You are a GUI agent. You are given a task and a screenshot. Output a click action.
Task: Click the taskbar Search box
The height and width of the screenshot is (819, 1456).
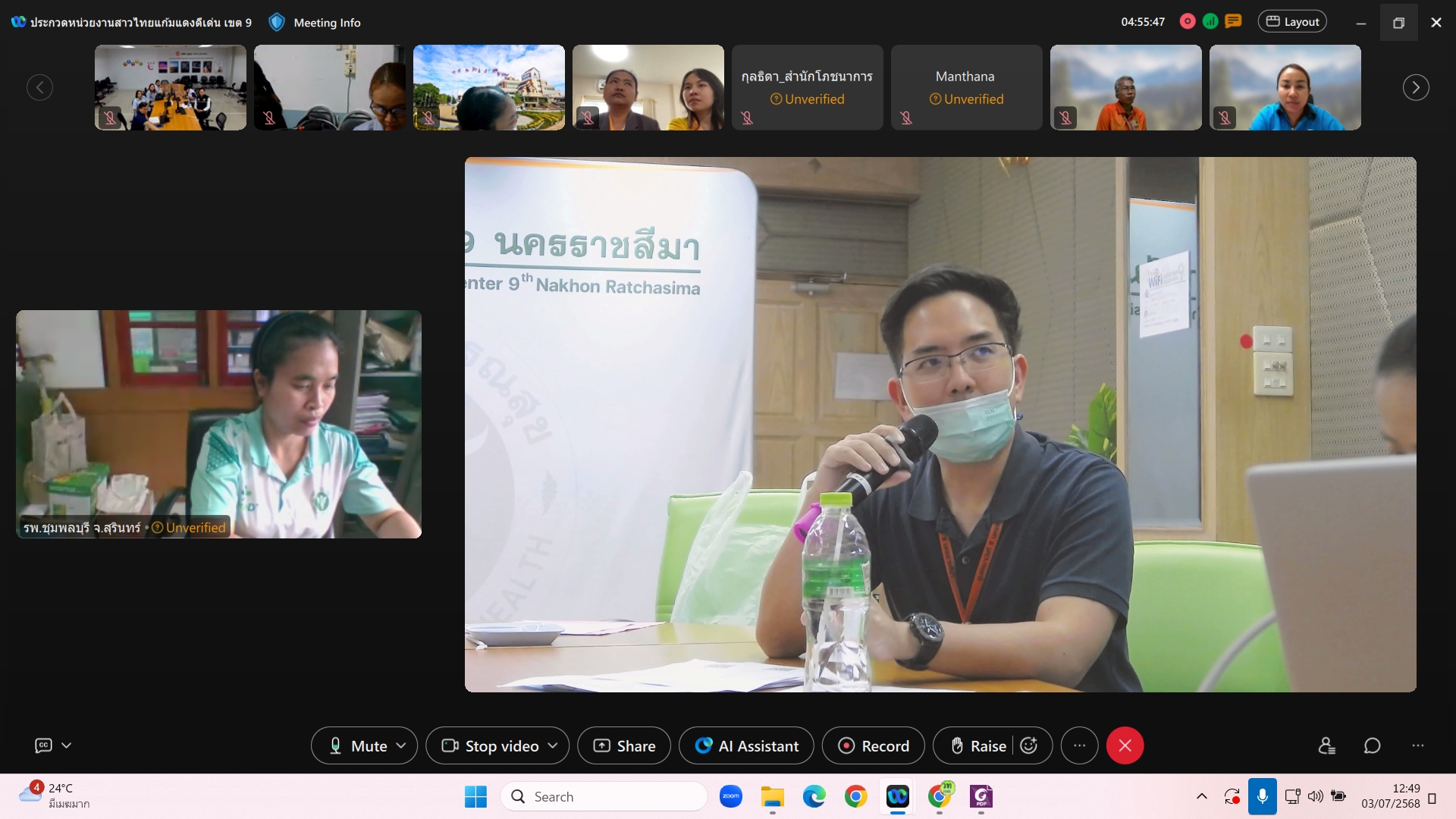[x=604, y=797]
